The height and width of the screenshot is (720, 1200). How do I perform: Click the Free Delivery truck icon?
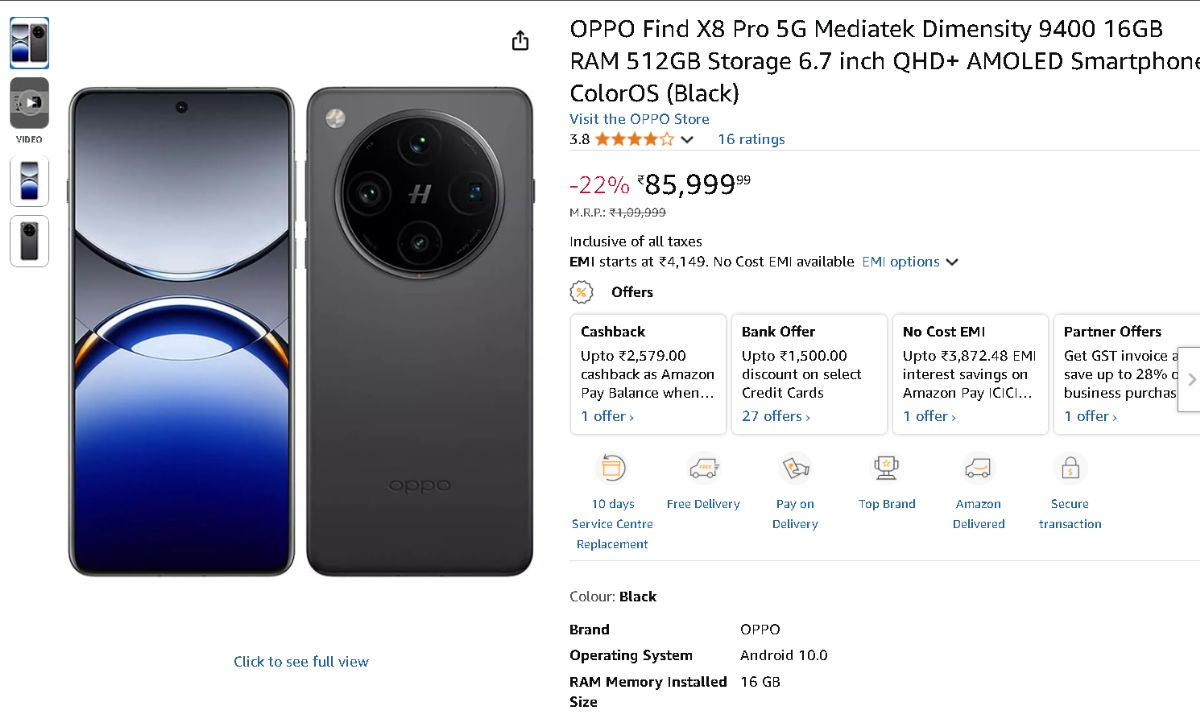coord(703,468)
